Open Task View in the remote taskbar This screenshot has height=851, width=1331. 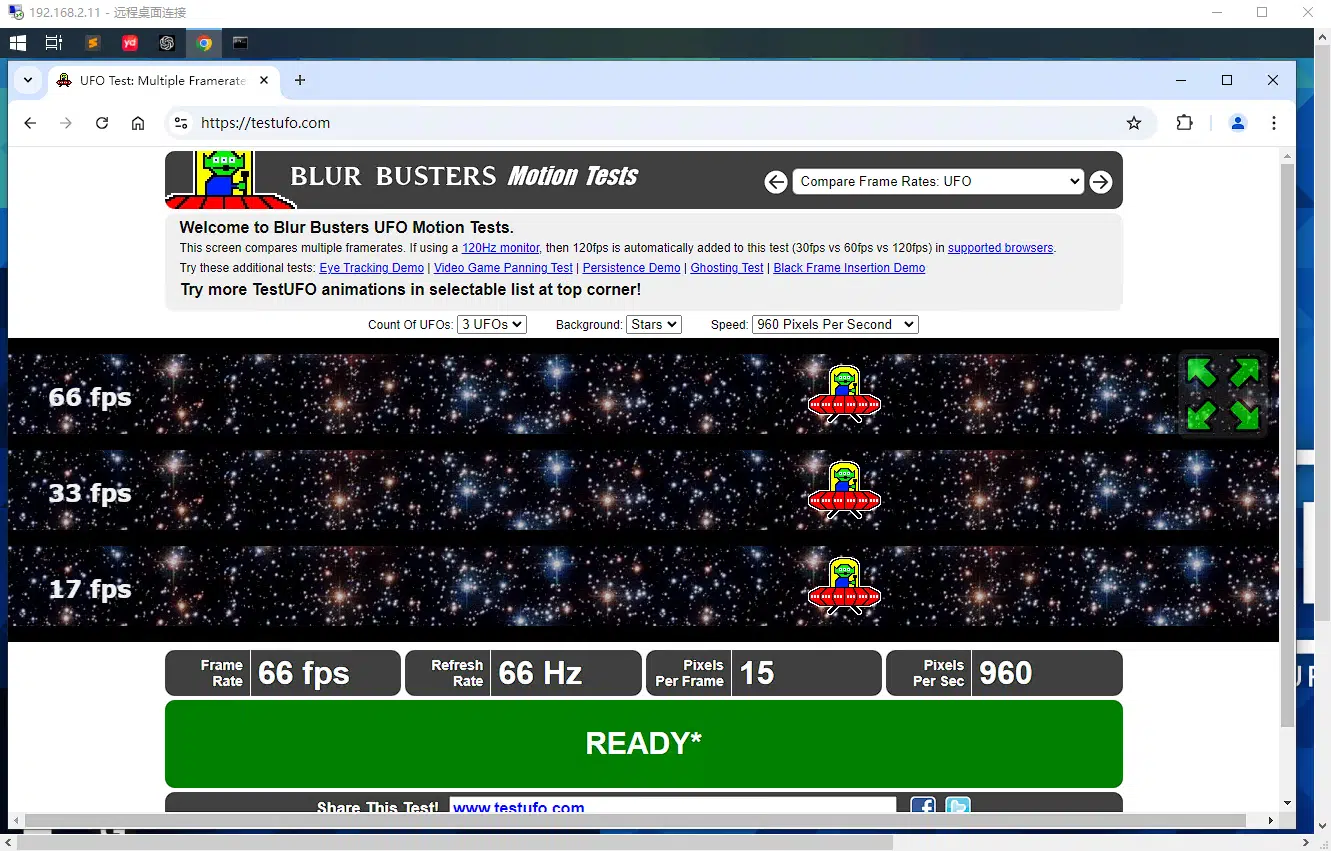pos(54,43)
